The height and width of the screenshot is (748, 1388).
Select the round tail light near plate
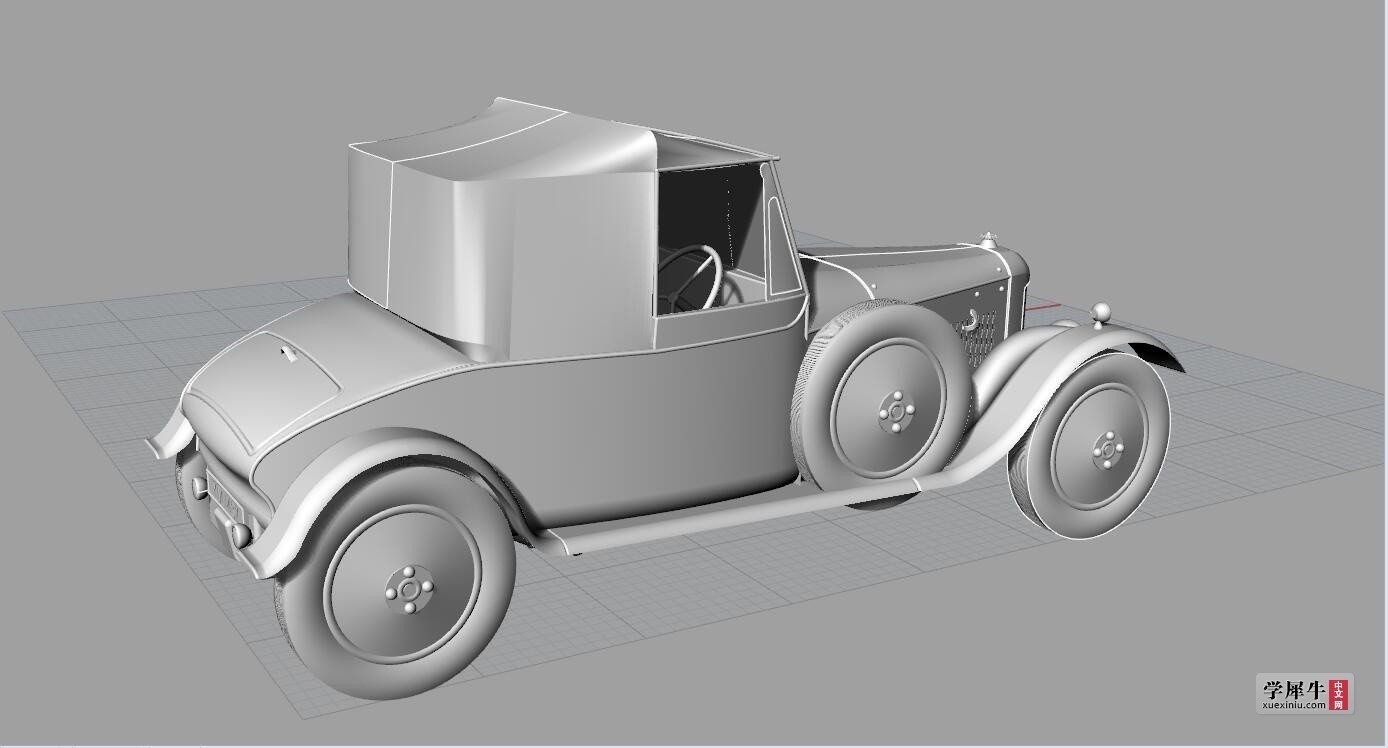click(240, 534)
